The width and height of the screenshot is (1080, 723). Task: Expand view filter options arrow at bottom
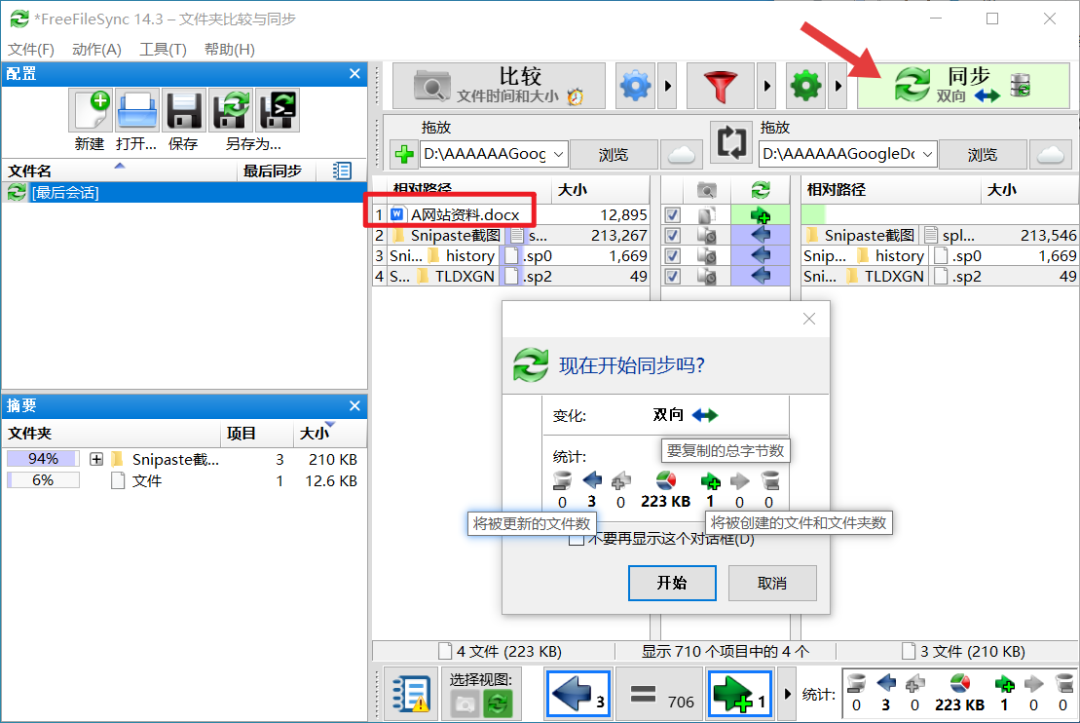pos(787,693)
